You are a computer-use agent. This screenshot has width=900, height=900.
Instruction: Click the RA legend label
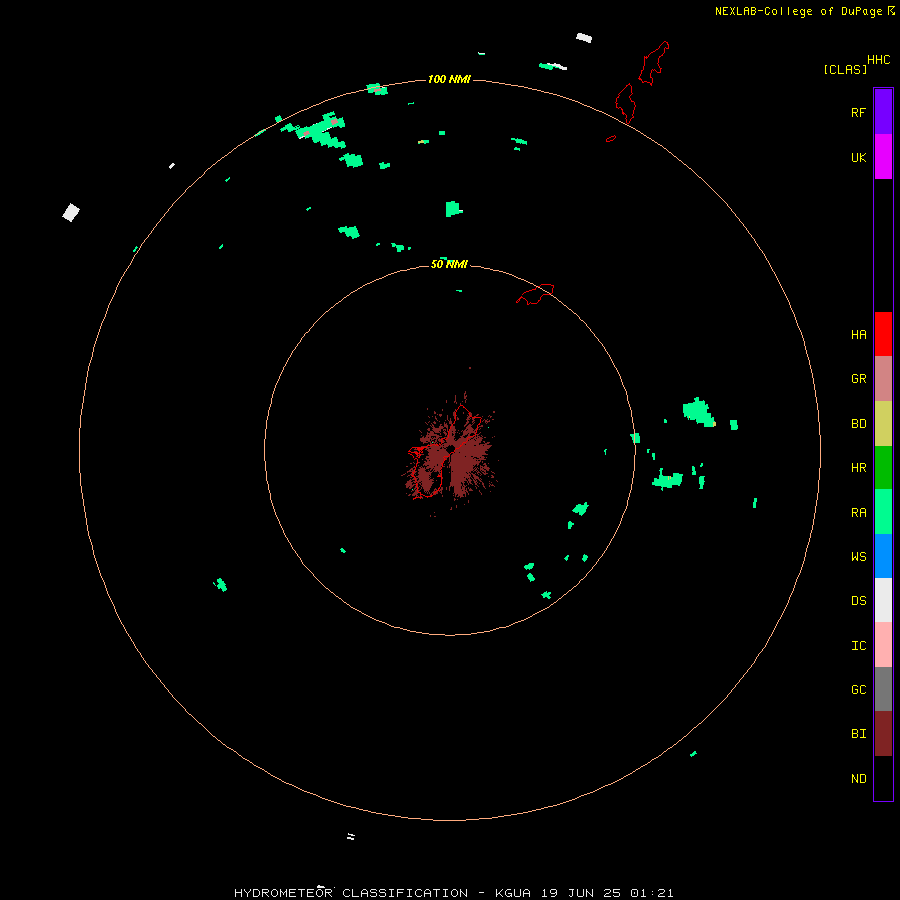[858, 513]
